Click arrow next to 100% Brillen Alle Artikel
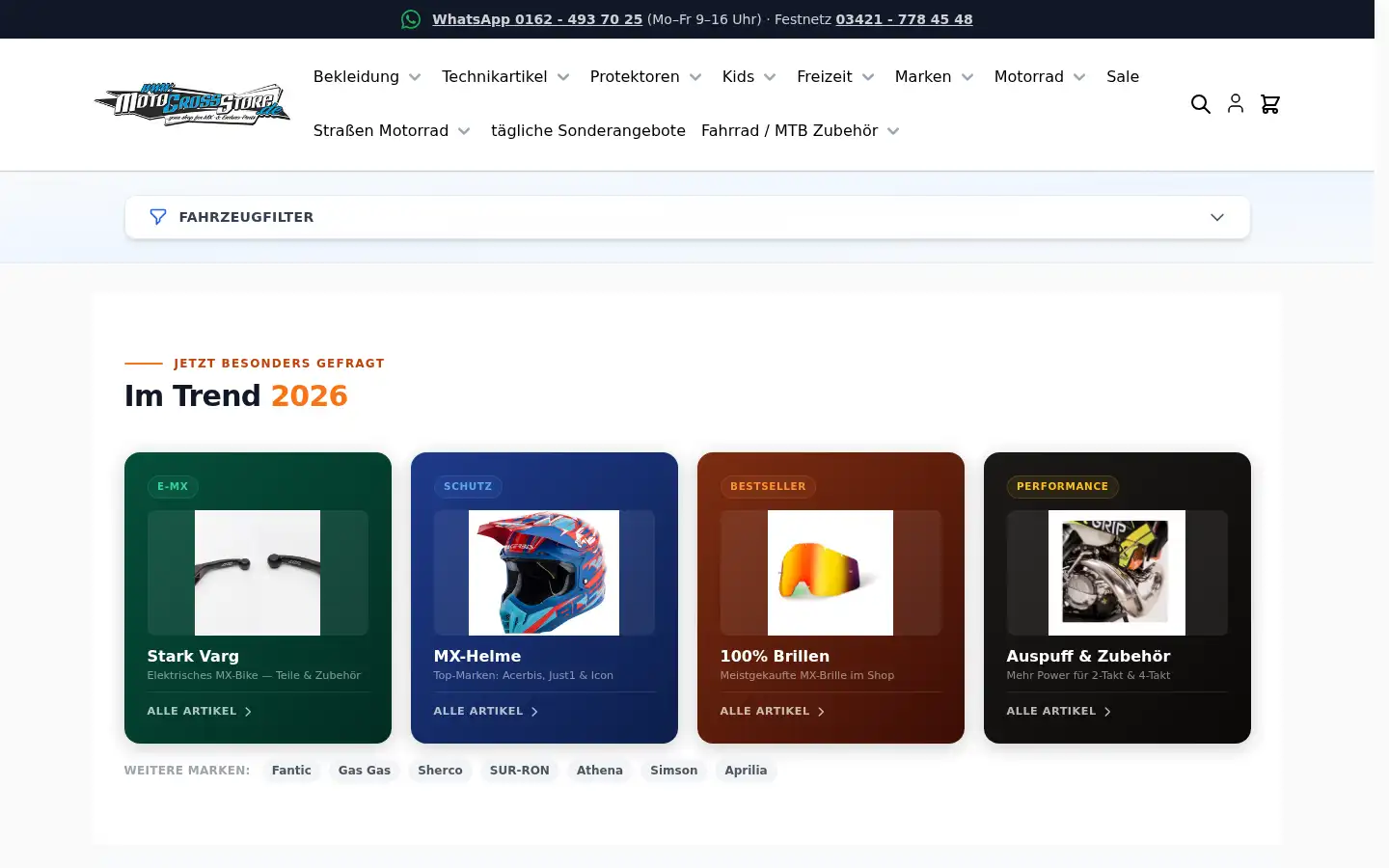Viewport: 1389px width, 868px height. tap(821, 712)
